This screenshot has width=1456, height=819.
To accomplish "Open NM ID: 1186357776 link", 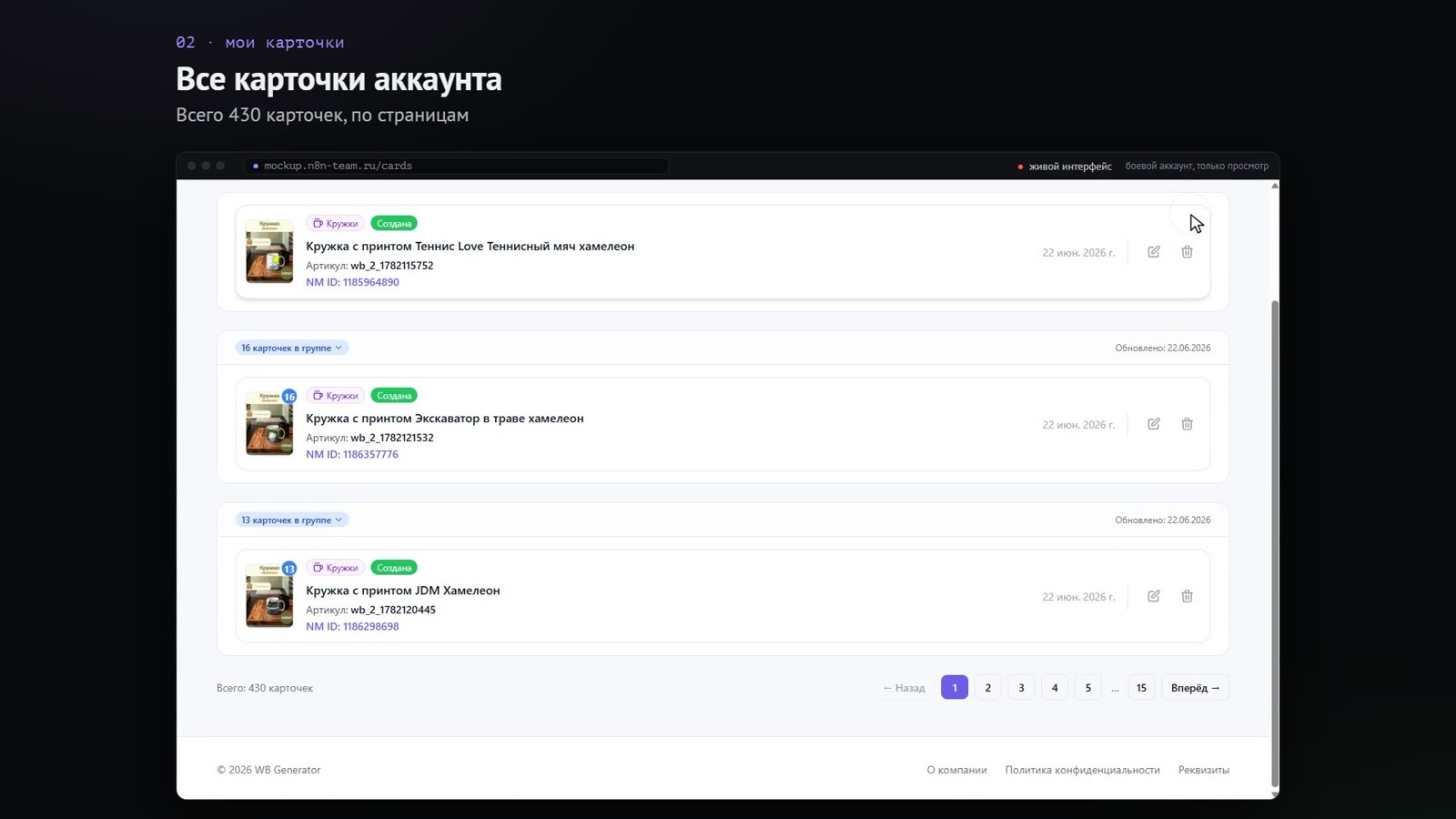I will pos(352,454).
